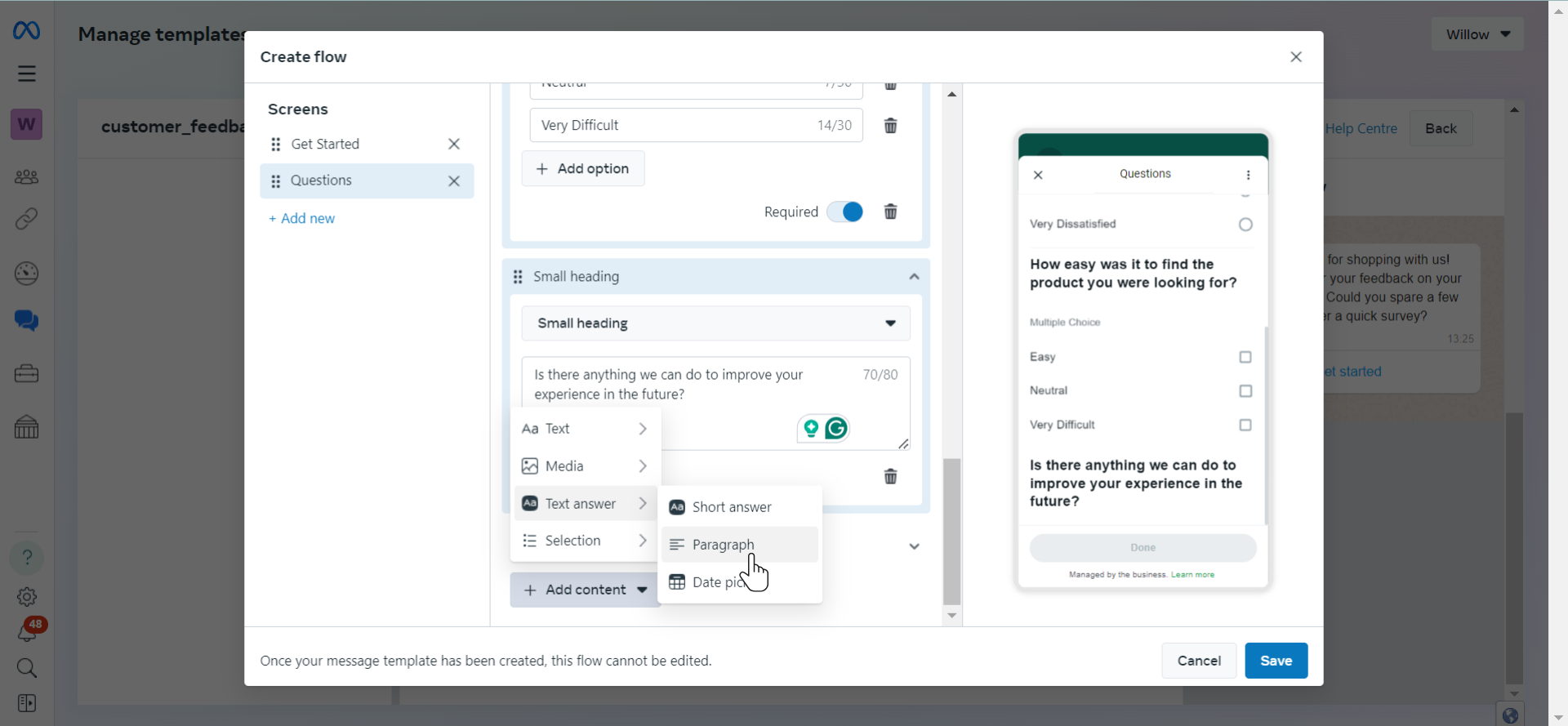This screenshot has width=1568, height=726.
Task: Check the Easy checkbox in preview
Action: click(1245, 357)
